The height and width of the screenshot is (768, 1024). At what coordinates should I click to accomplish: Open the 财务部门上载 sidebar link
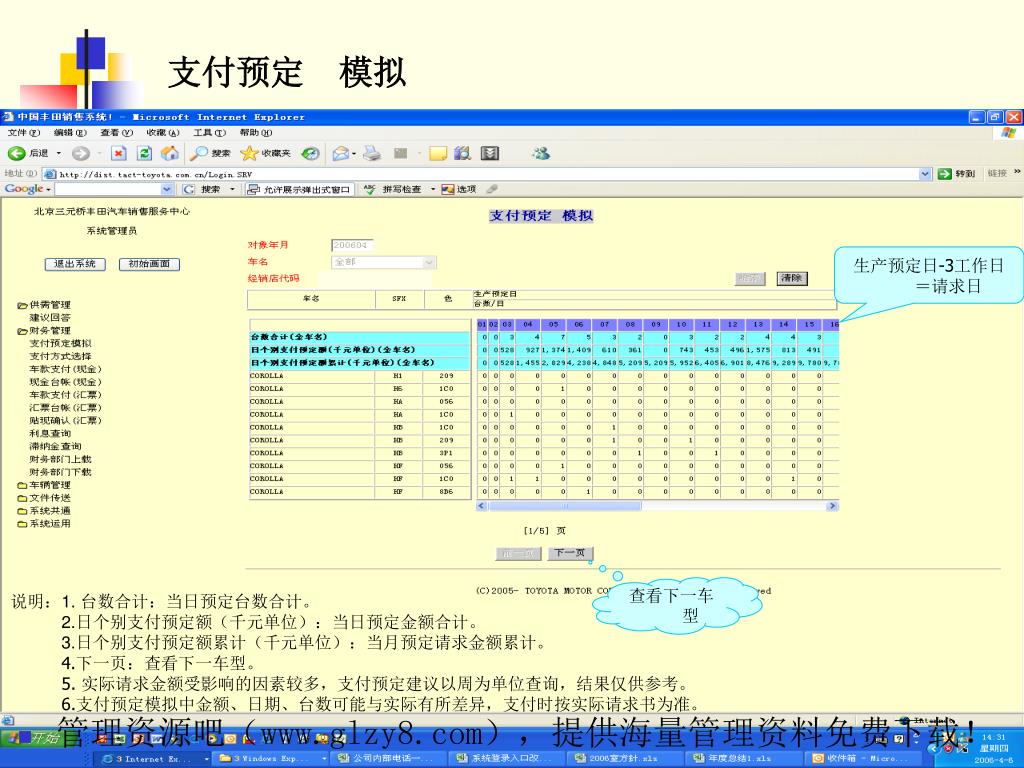tap(60, 460)
